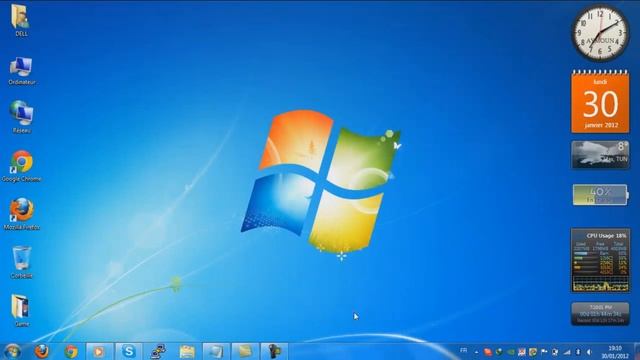The image size is (640, 360).
Task: Launch Mozilla Firefox from the desktop shortcut
Action: [22, 213]
